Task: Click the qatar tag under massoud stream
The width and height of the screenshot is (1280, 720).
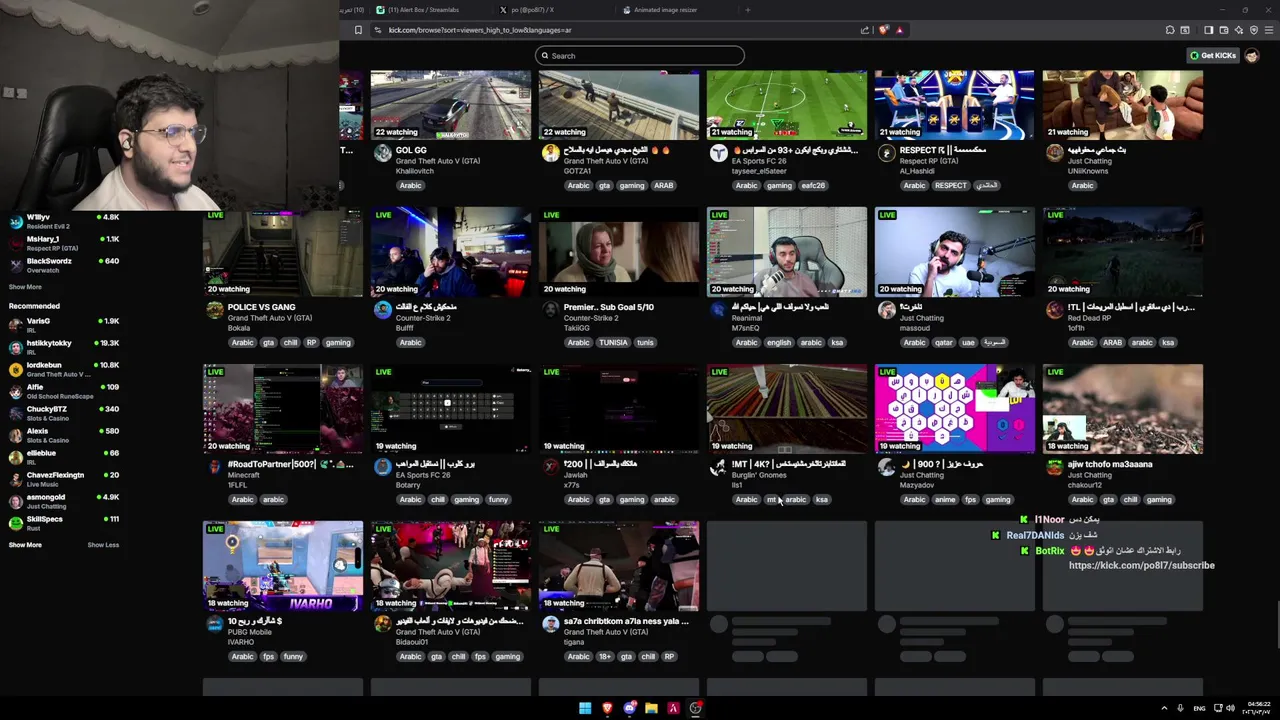Action: [x=945, y=343]
